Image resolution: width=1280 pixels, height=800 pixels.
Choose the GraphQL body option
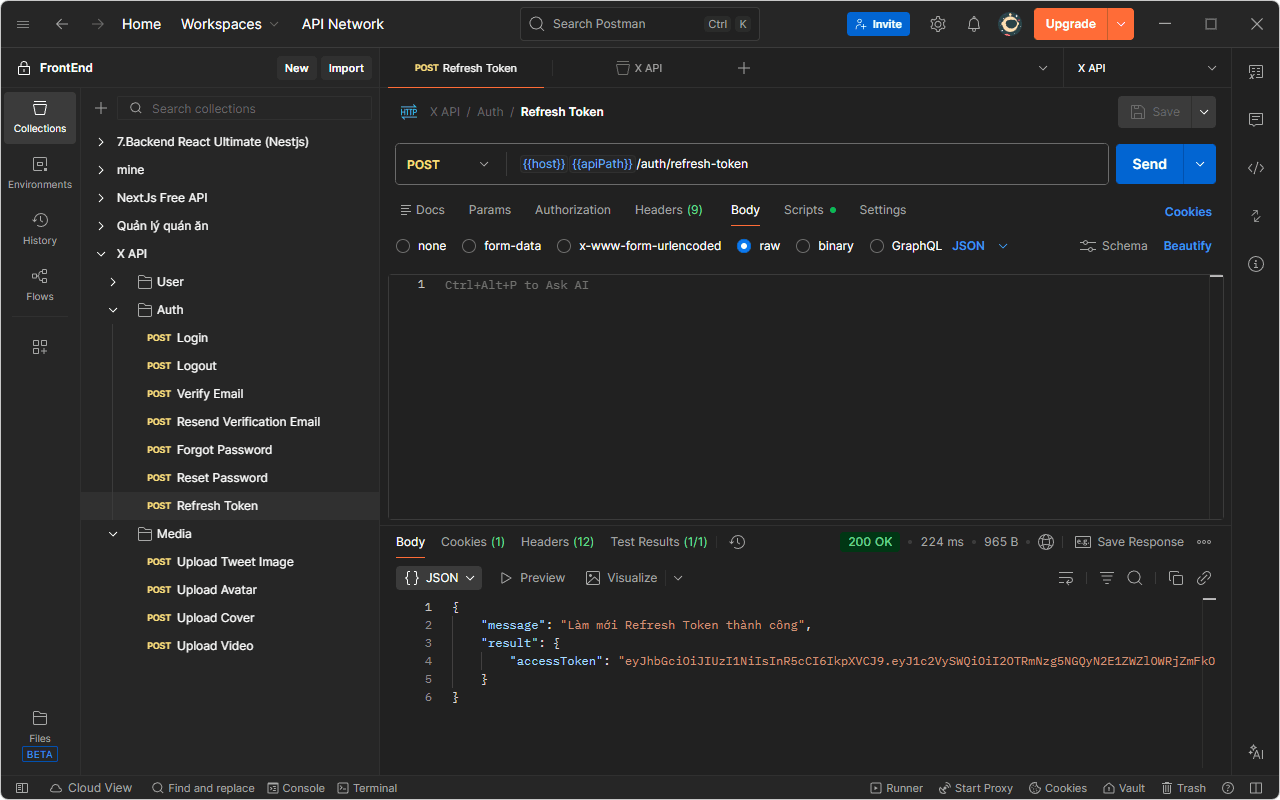[877, 246]
